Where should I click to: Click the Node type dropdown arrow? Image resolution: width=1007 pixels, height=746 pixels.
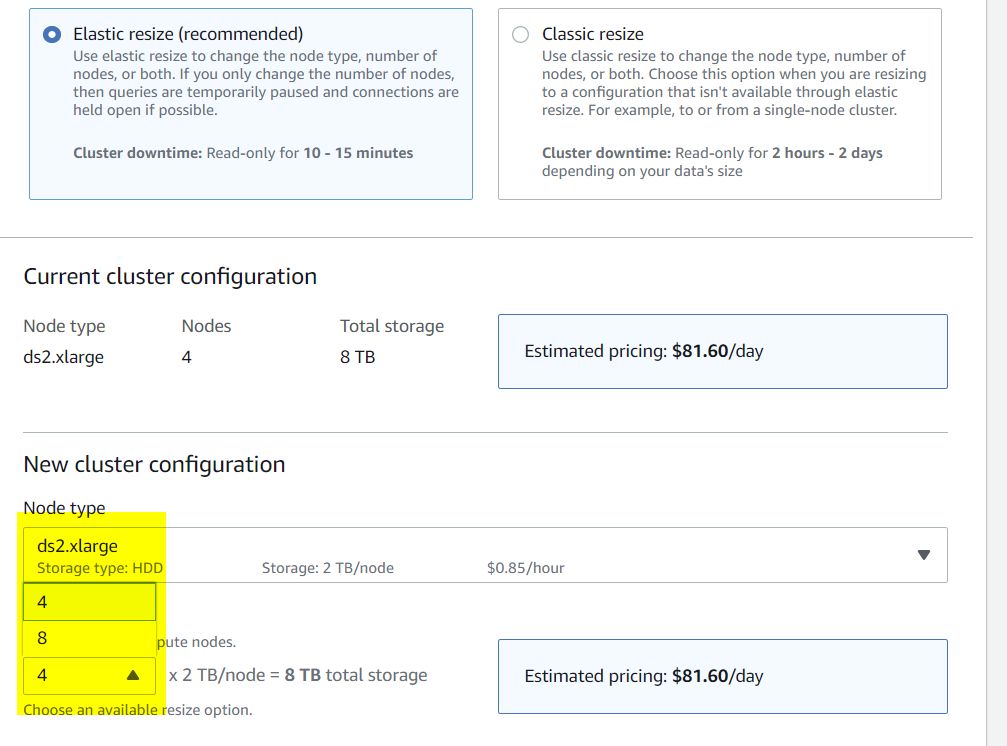click(923, 555)
